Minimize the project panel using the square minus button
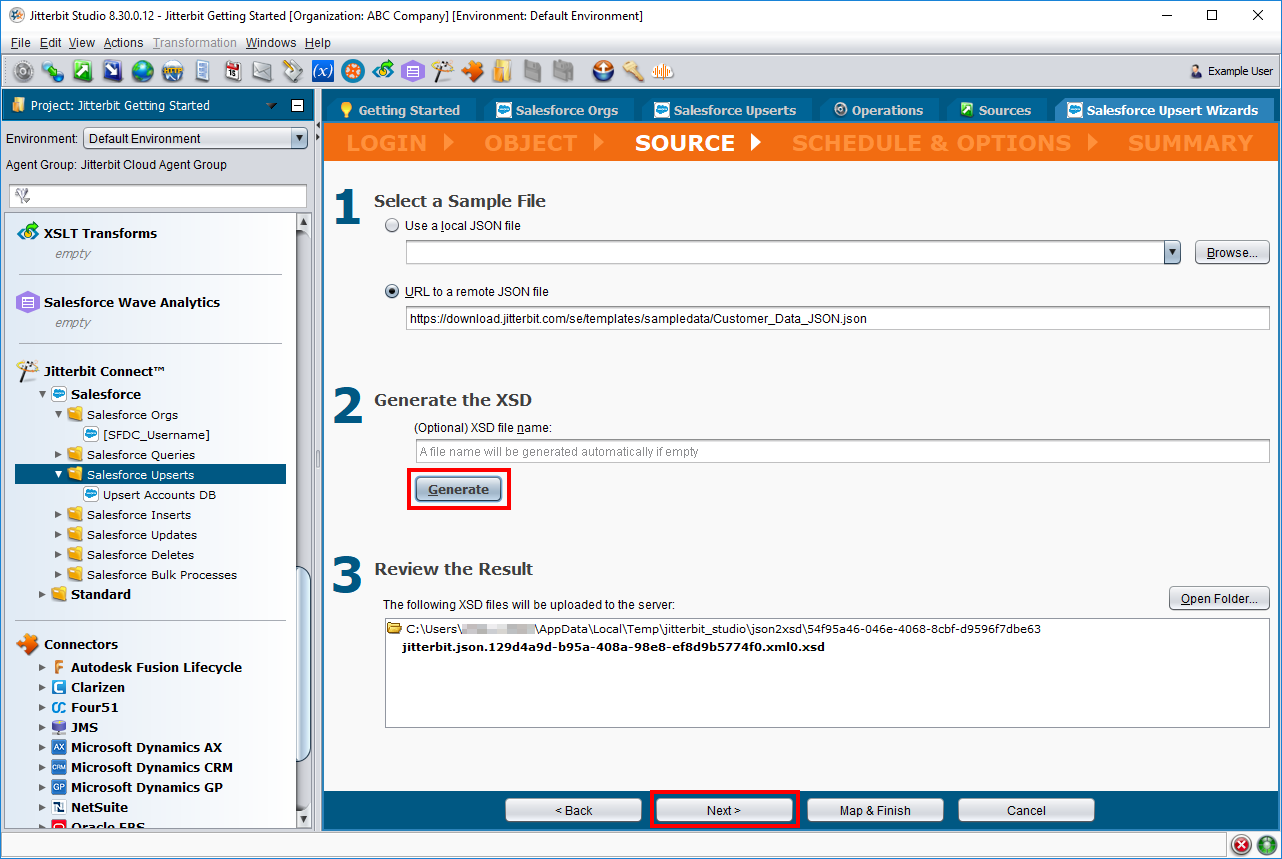Screen dimensions: 1282x859 coord(297,106)
